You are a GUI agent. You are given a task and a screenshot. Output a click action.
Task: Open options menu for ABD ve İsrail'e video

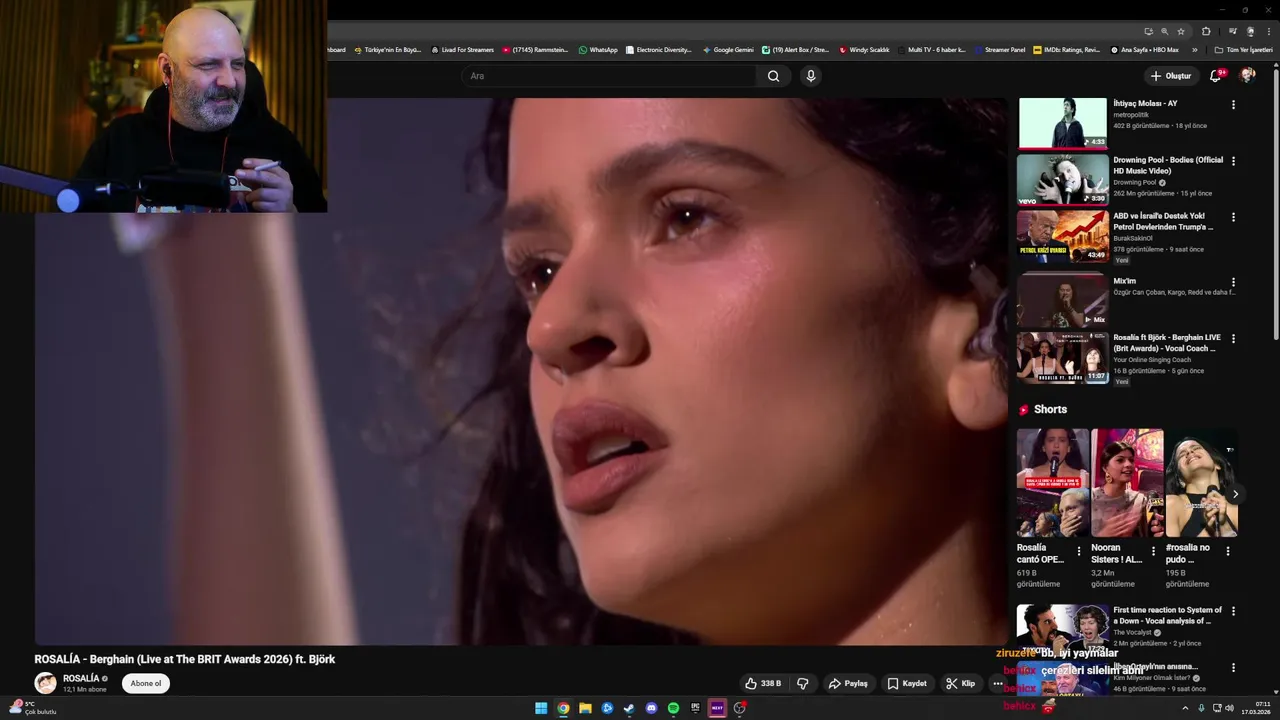(x=1233, y=217)
